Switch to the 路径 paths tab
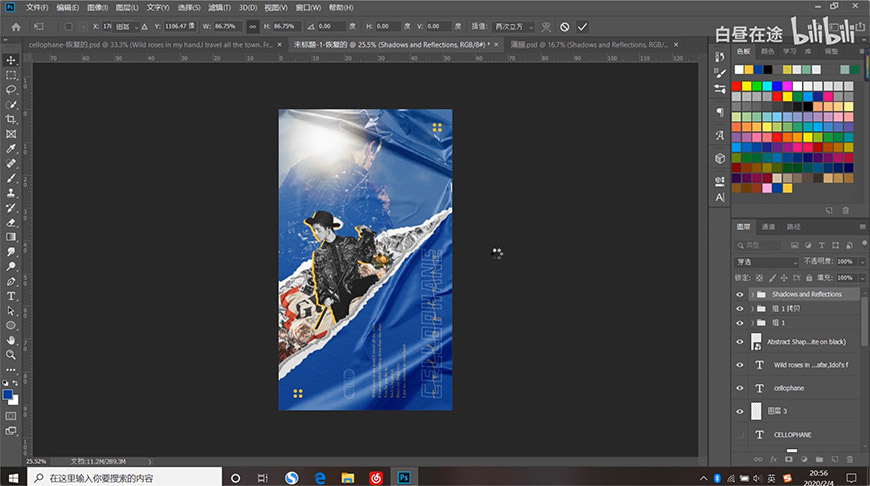 pyautogui.click(x=794, y=227)
